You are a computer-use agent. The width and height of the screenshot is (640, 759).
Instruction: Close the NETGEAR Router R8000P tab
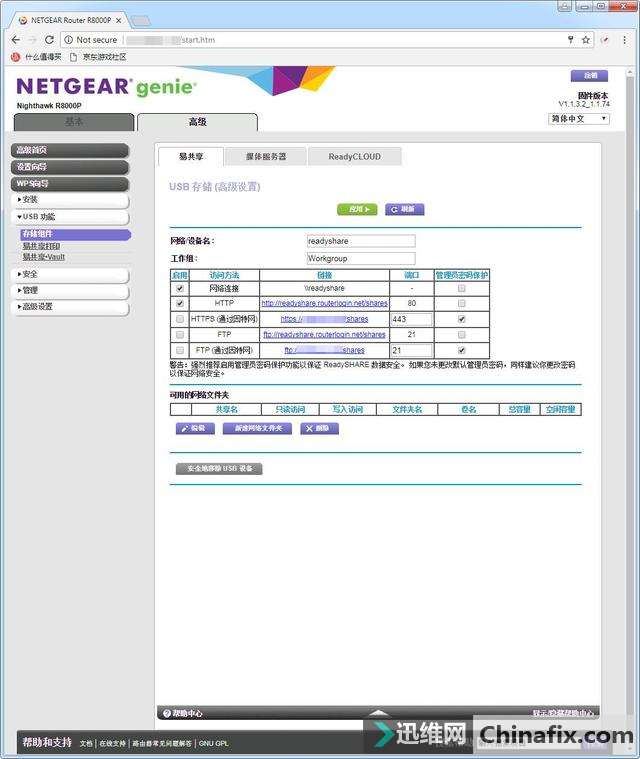click(119, 20)
